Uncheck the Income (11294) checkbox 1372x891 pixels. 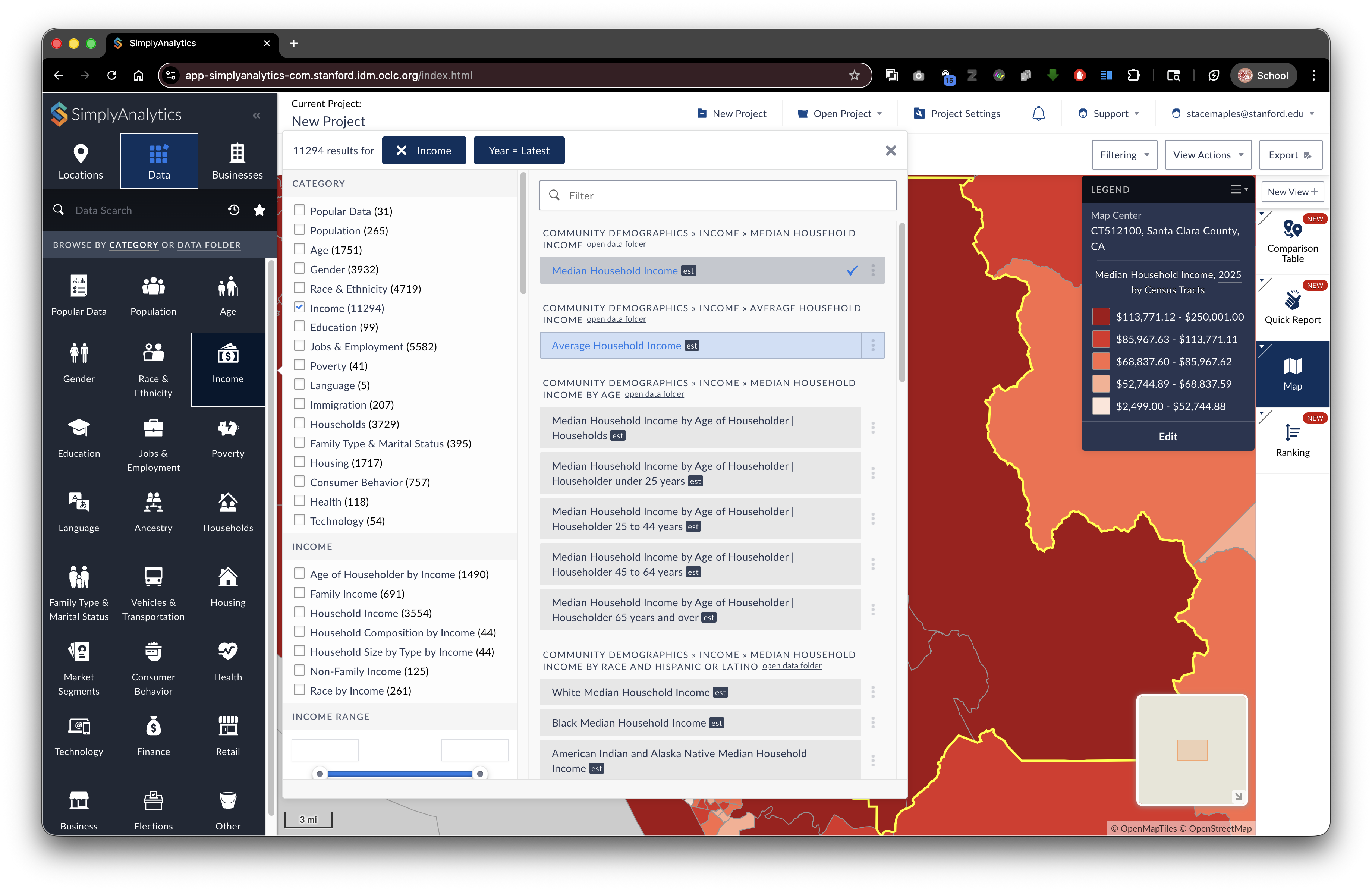click(x=299, y=307)
